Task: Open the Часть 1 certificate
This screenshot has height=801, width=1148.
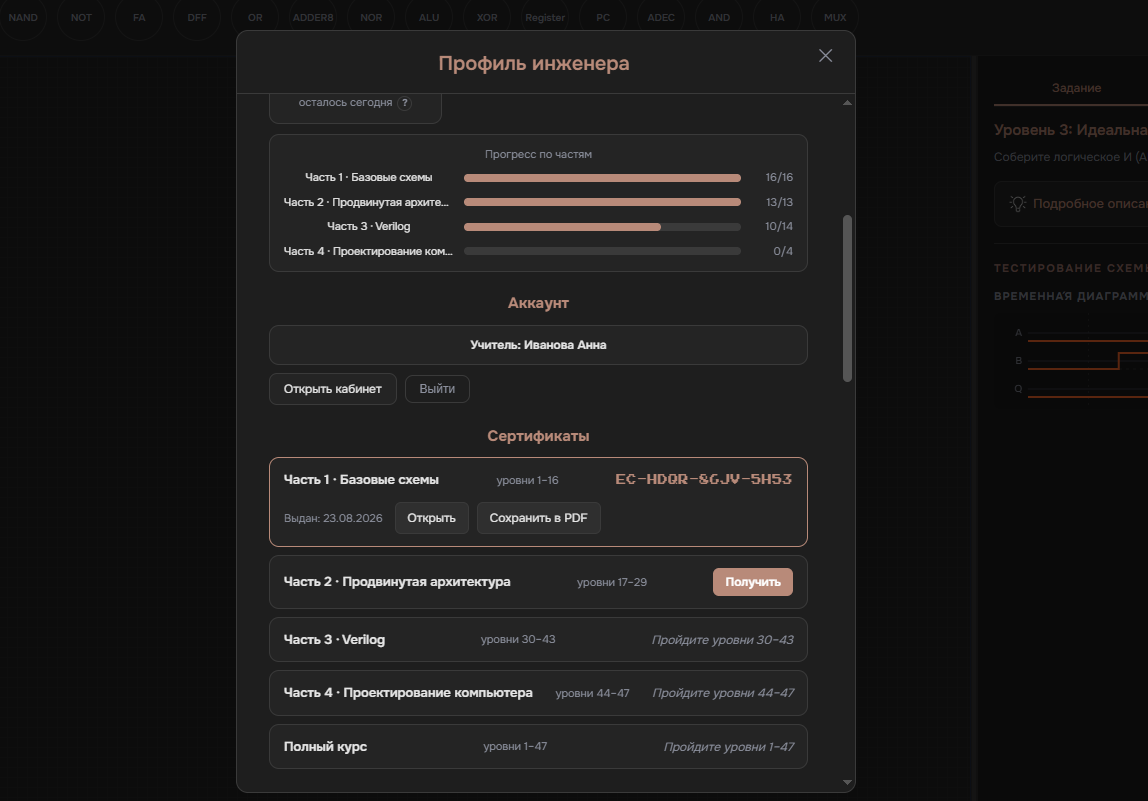Action: point(431,518)
